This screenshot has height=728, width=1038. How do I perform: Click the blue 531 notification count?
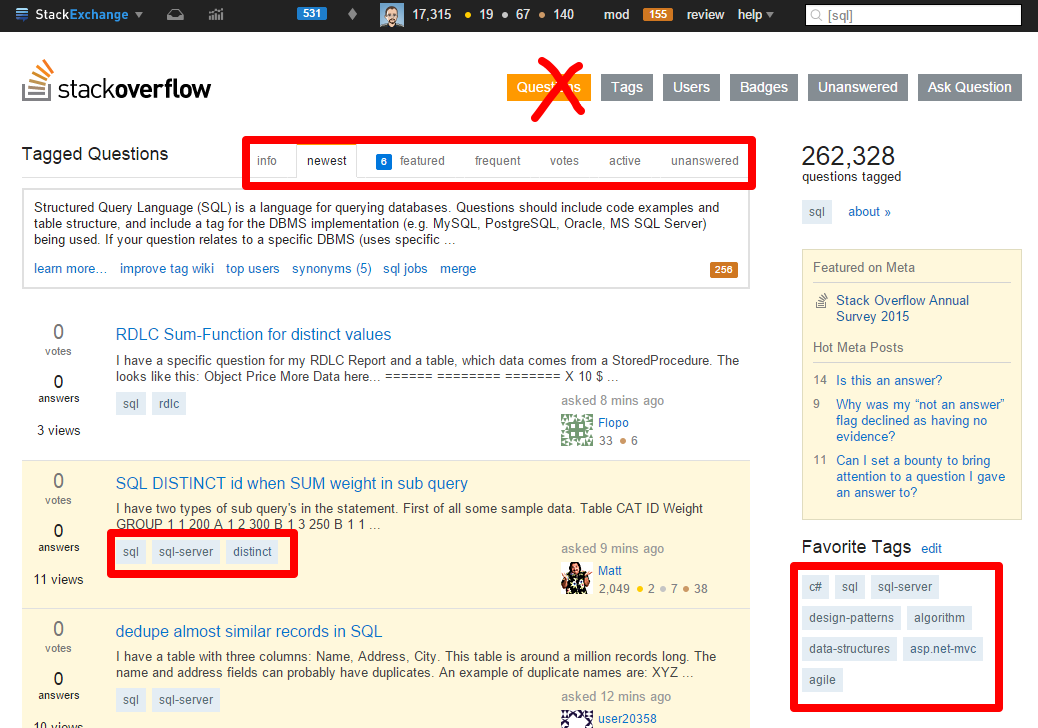tap(312, 13)
